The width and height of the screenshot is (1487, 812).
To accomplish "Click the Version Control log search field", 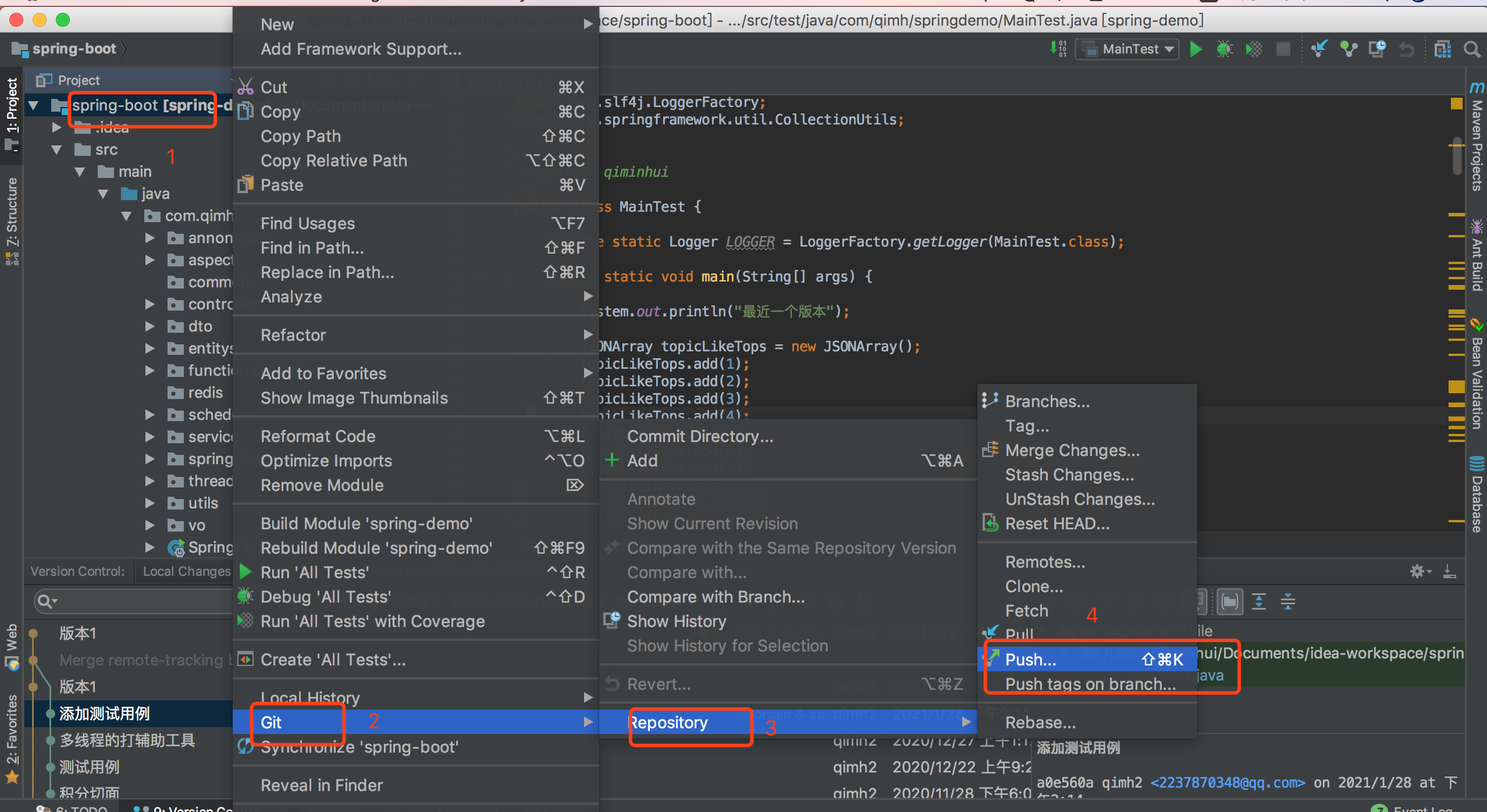I will click(134, 601).
